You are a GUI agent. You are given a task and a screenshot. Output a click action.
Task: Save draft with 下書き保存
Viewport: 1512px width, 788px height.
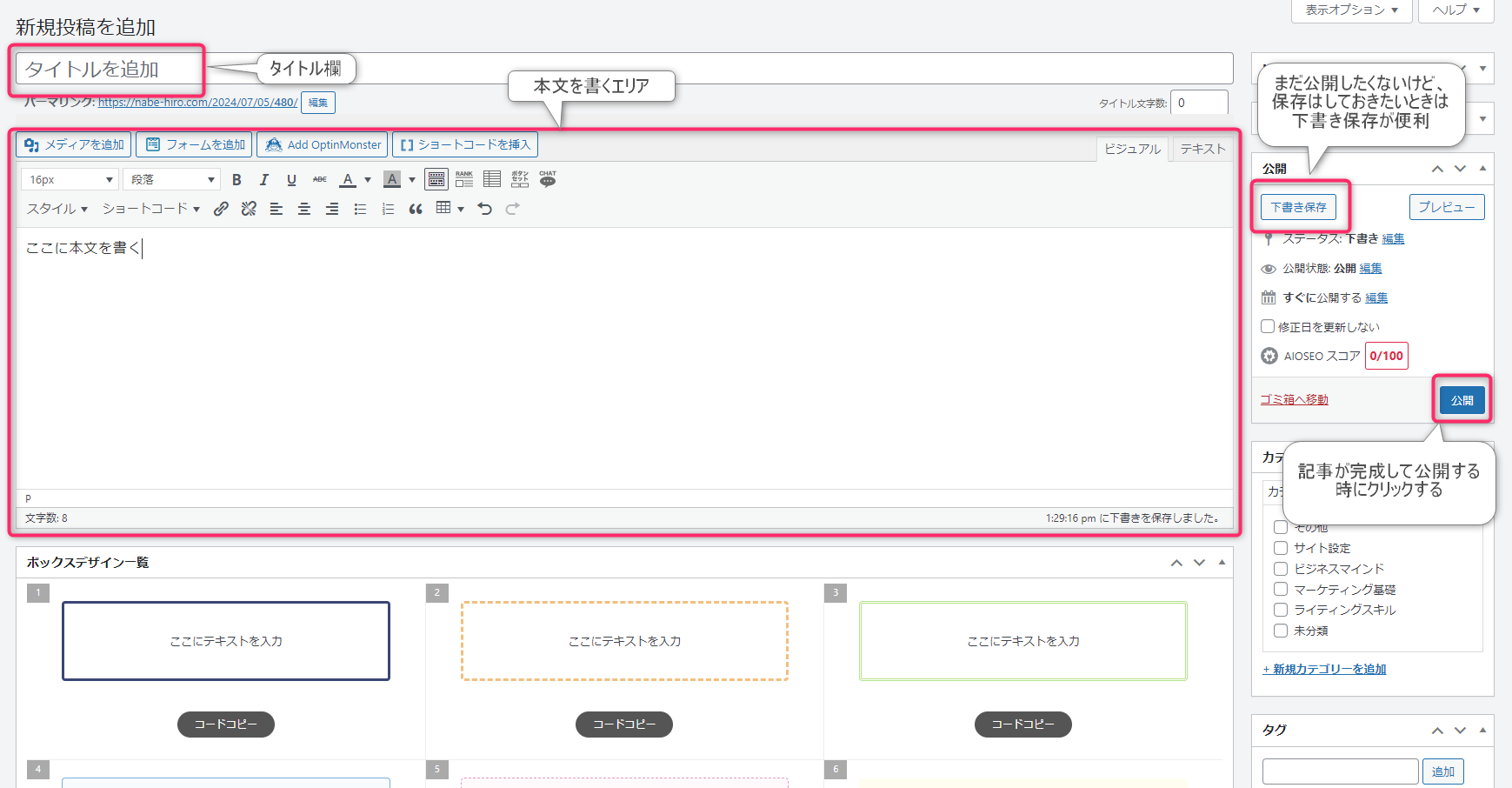[1298, 207]
